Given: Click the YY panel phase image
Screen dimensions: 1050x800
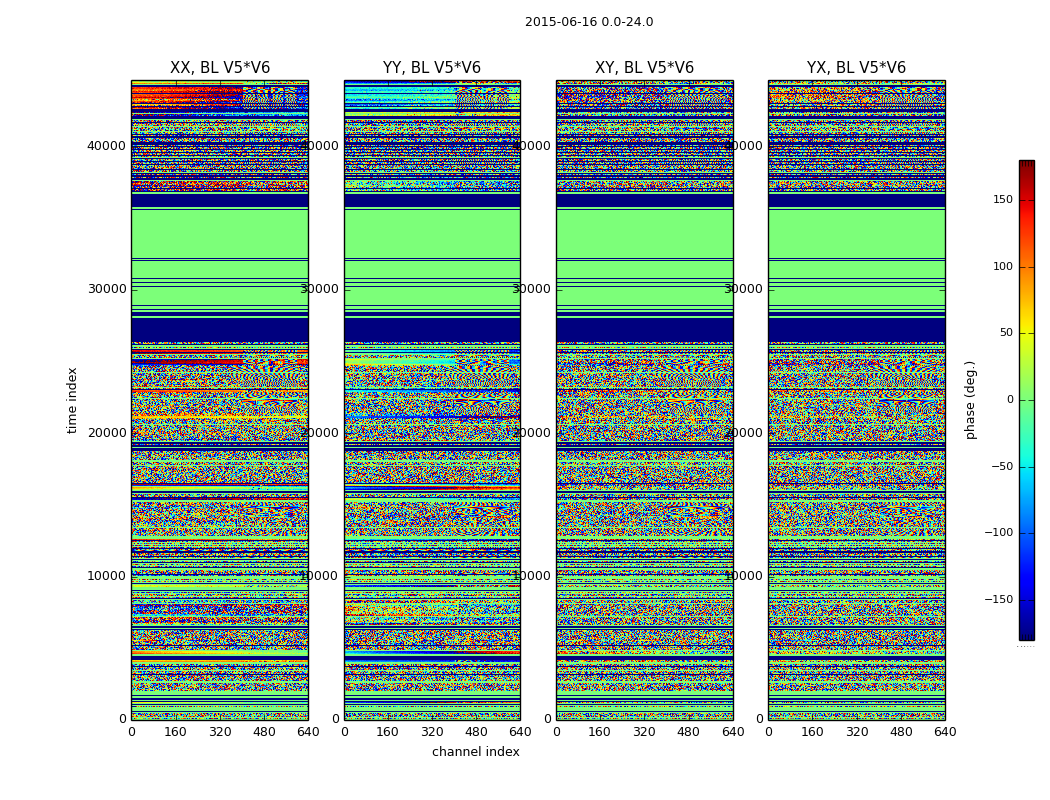Looking at the screenshot, I should 433,400.
